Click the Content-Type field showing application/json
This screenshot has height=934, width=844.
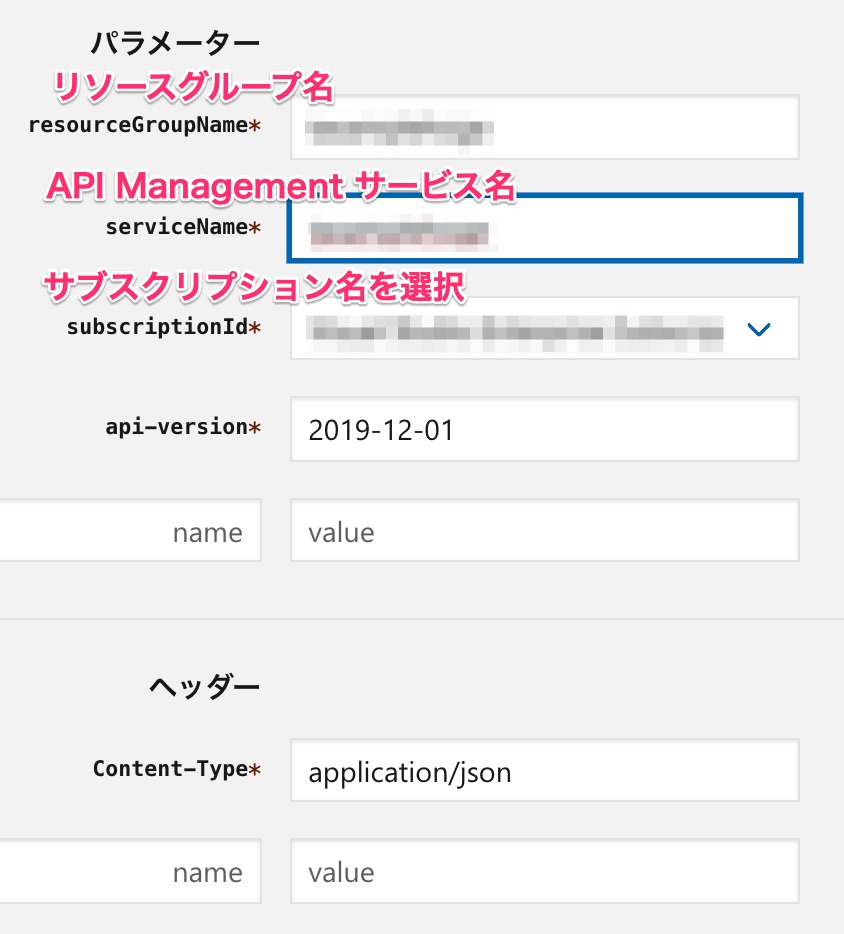click(544, 770)
